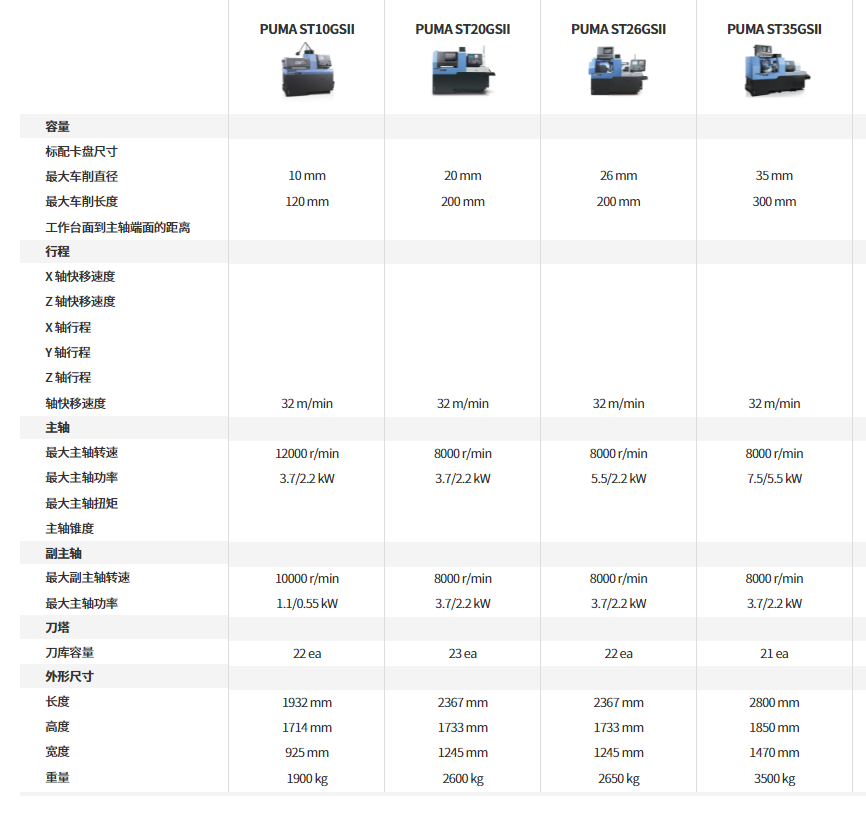Image resolution: width=866 pixels, height=813 pixels.
Task: Select the 1900 kg weight value
Action: pos(307,778)
